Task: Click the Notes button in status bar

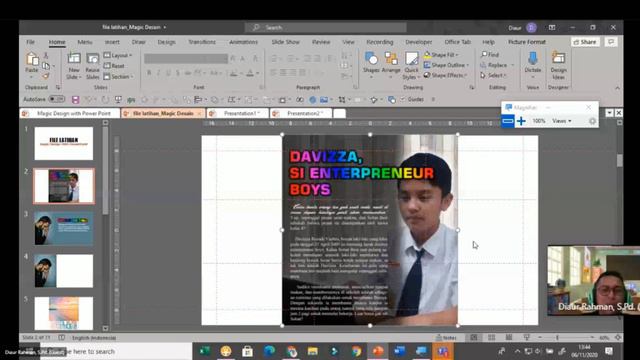Action: point(446,338)
